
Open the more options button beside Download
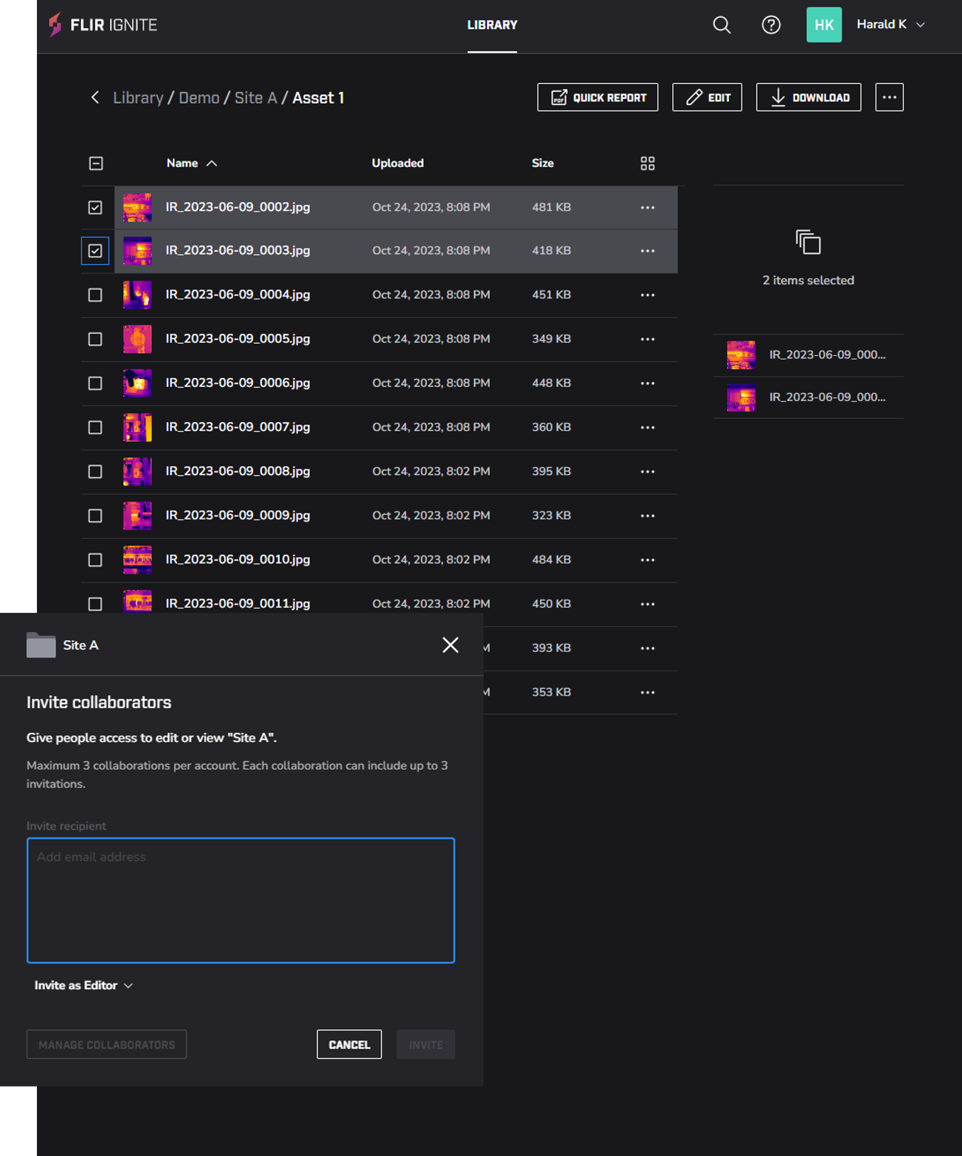889,97
